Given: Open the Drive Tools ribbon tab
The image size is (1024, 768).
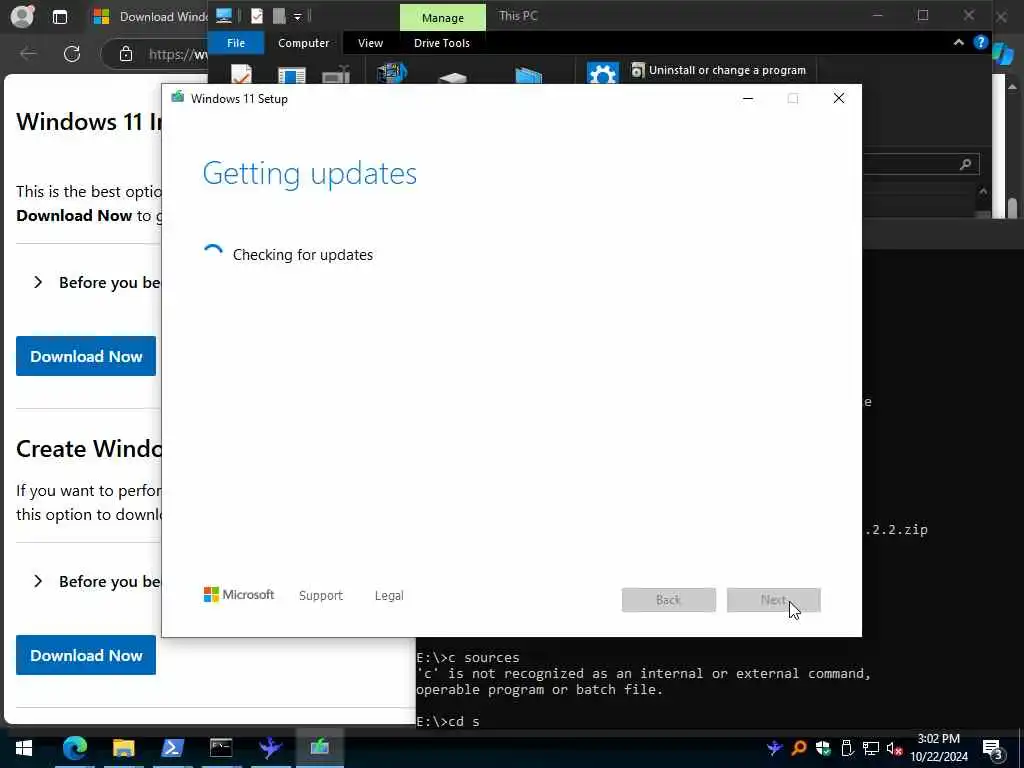Looking at the screenshot, I should [441, 43].
